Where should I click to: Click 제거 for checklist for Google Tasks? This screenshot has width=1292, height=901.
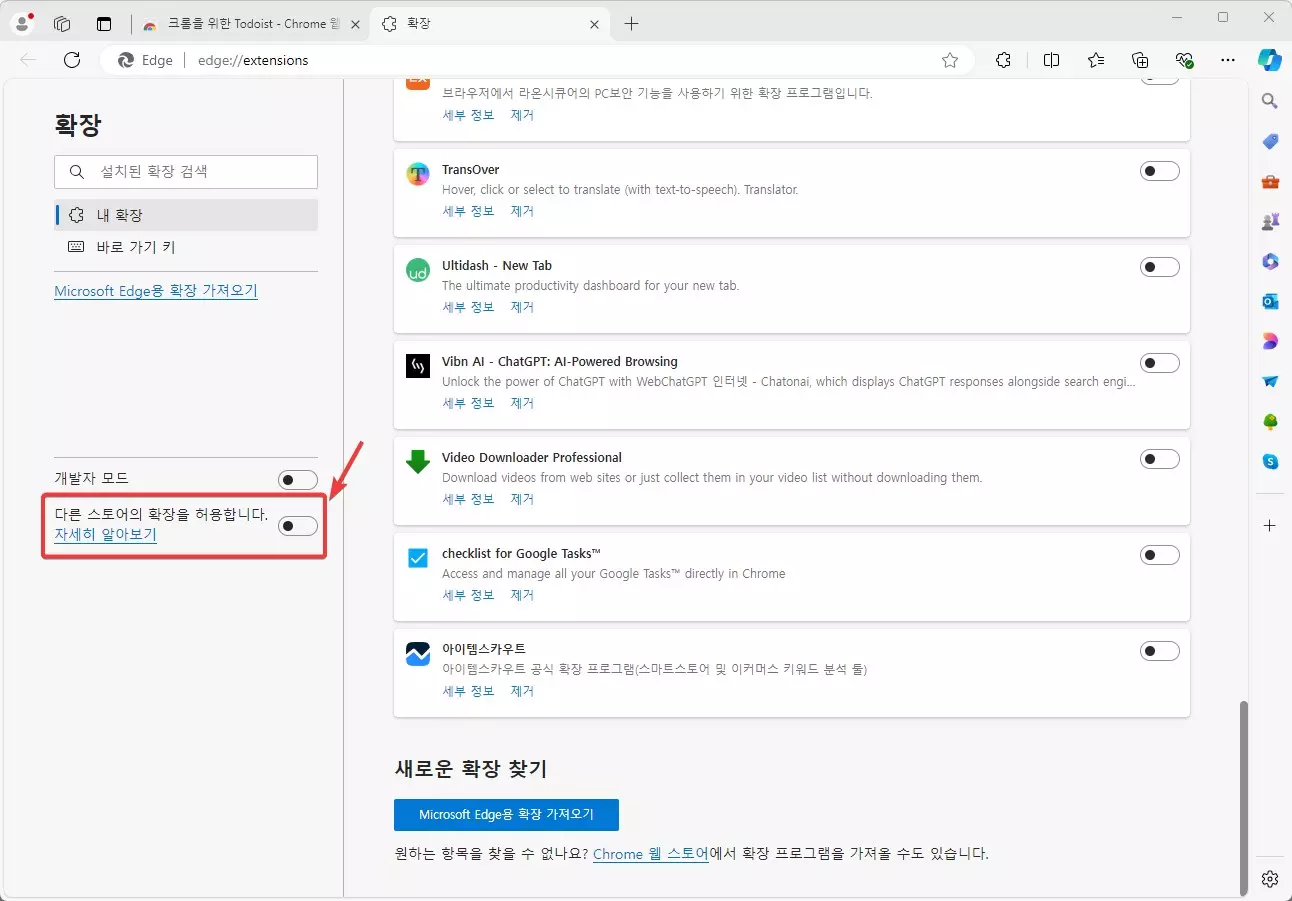pyautogui.click(x=522, y=595)
